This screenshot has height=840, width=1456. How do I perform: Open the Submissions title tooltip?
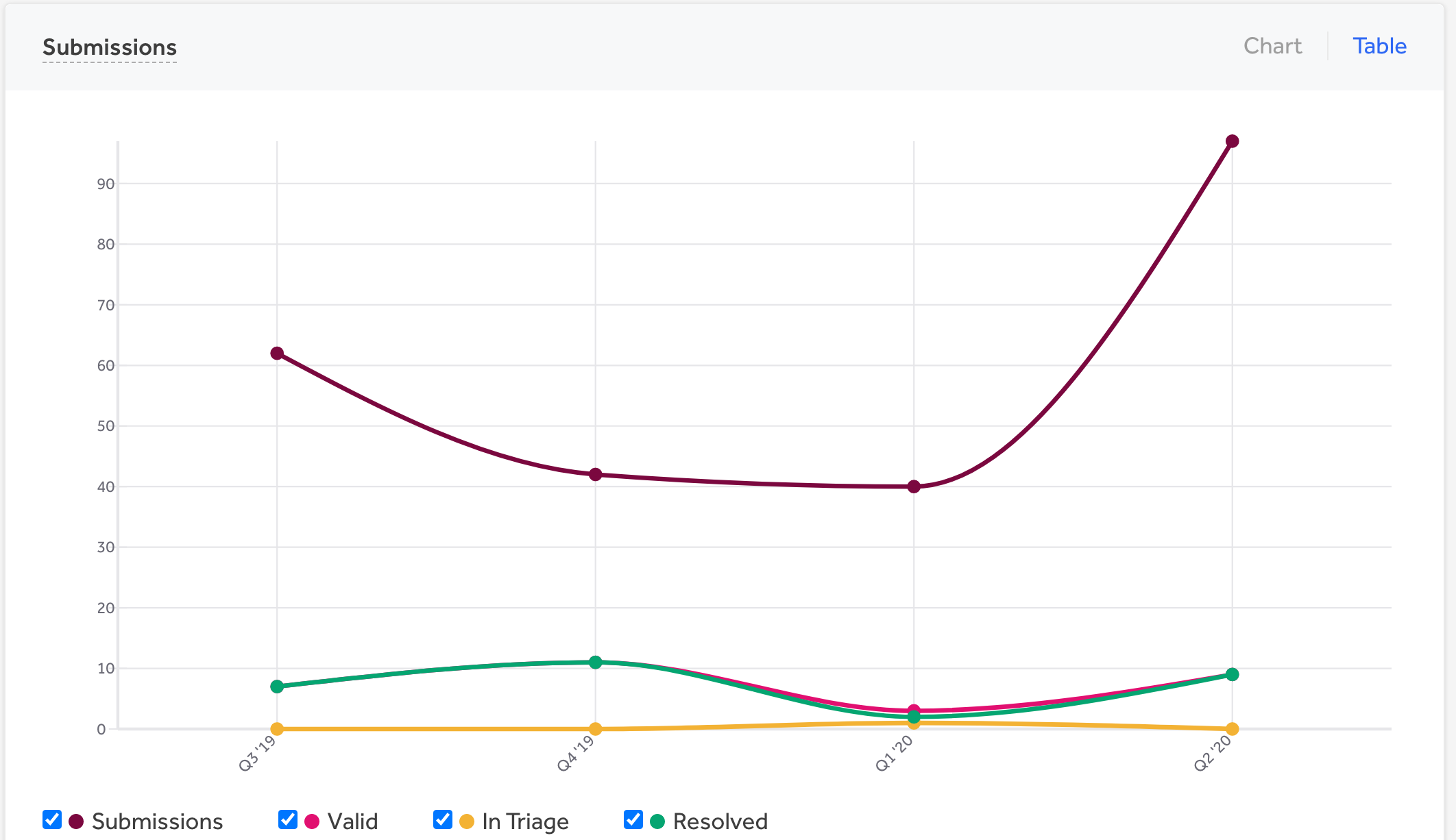coord(109,47)
